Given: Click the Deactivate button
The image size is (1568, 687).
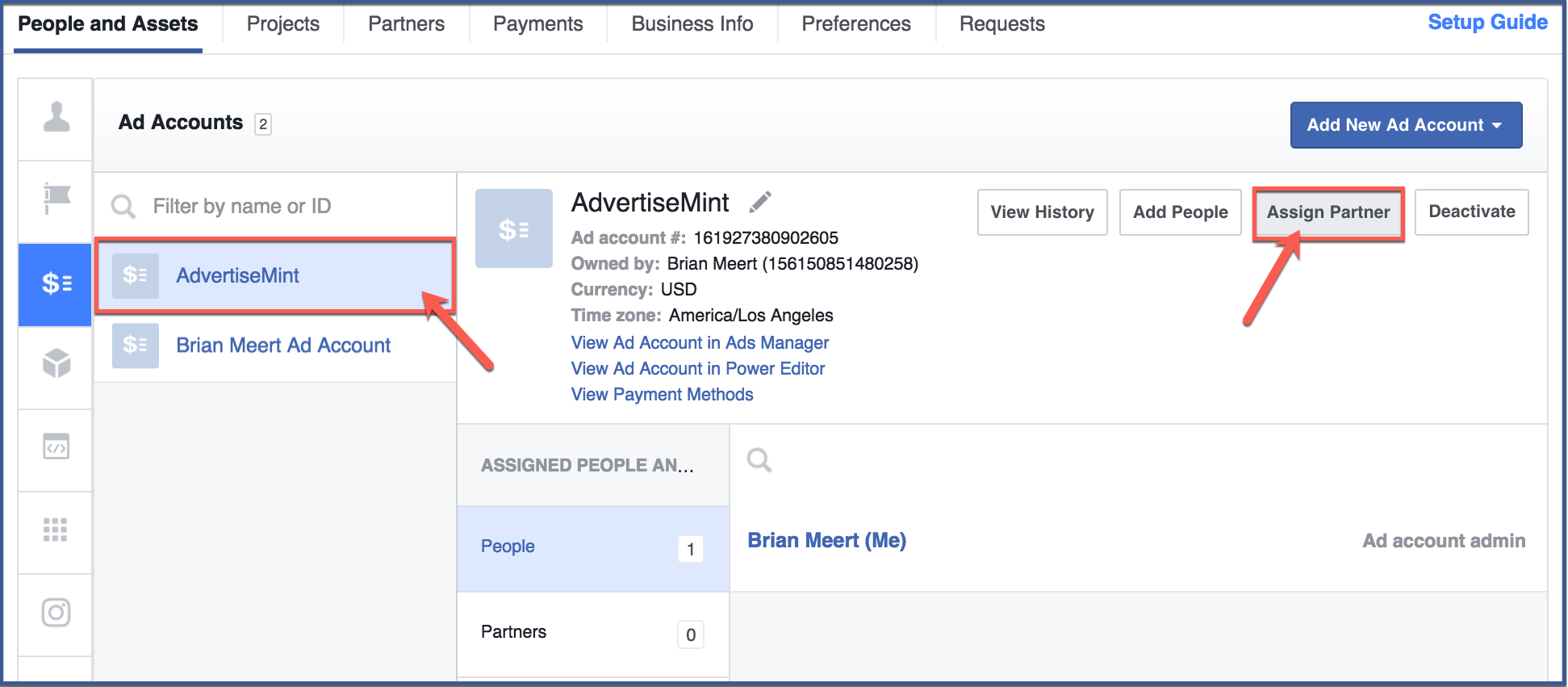Looking at the screenshot, I should click(x=1471, y=212).
